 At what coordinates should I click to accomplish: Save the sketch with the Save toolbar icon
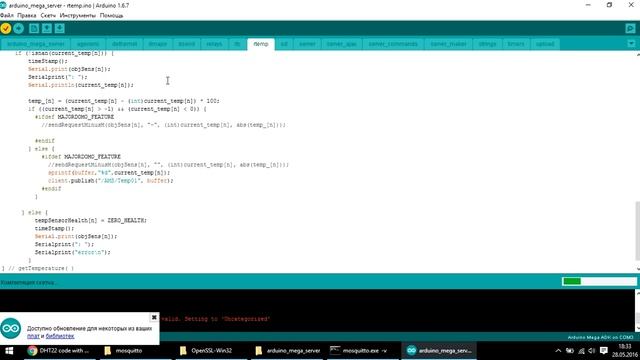coord(60,28)
